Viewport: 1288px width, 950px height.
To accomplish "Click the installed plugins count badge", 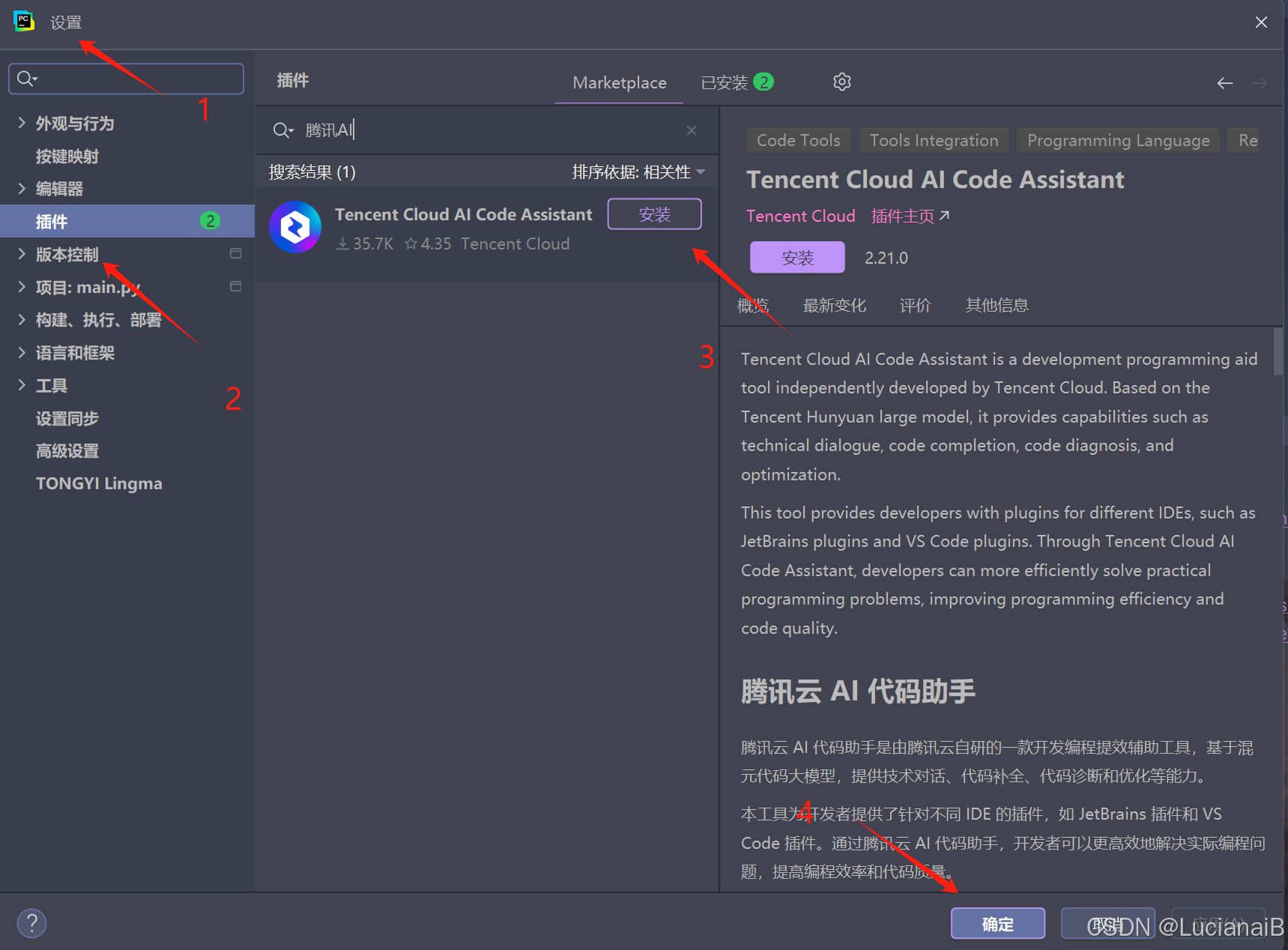I will (764, 82).
